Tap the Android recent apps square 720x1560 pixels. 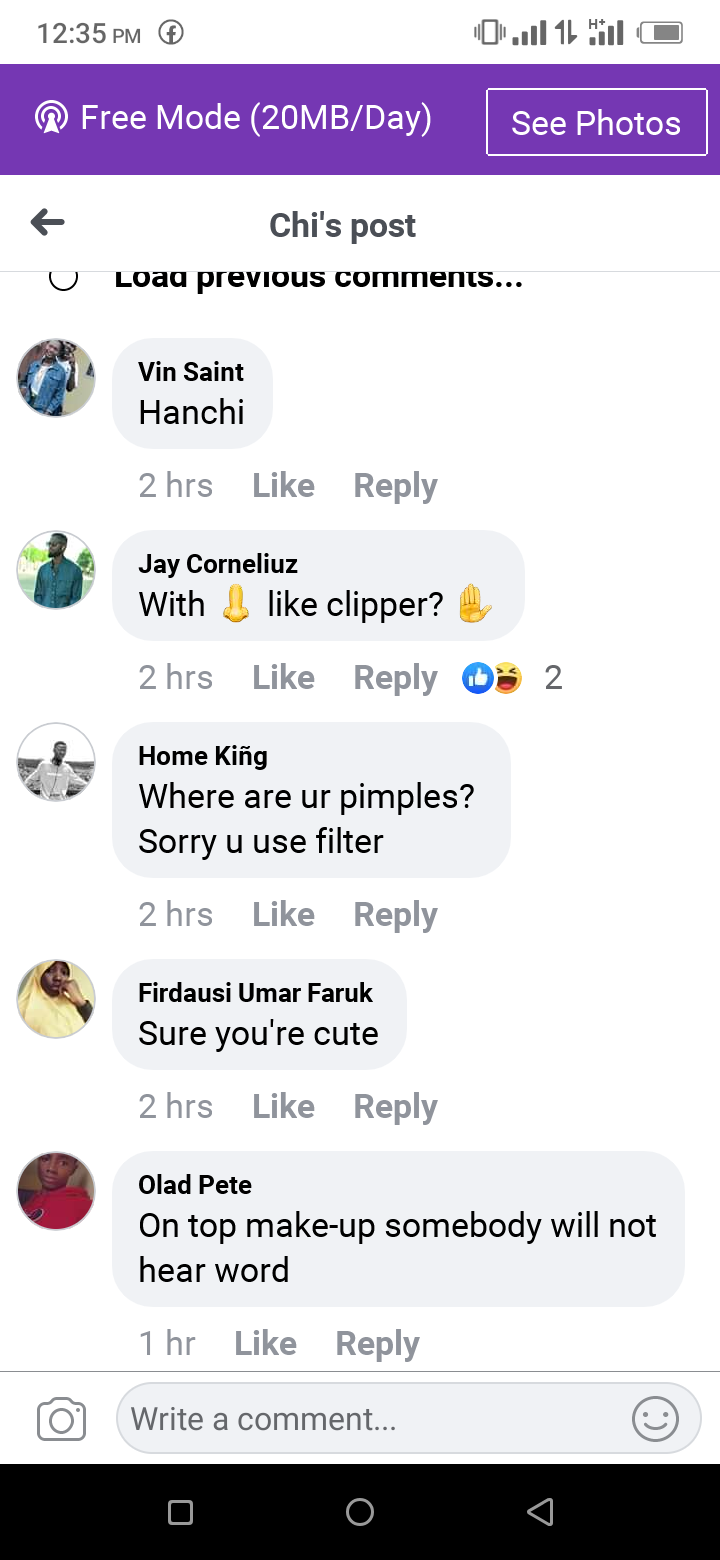pyautogui.click(x=180, y=1512)
